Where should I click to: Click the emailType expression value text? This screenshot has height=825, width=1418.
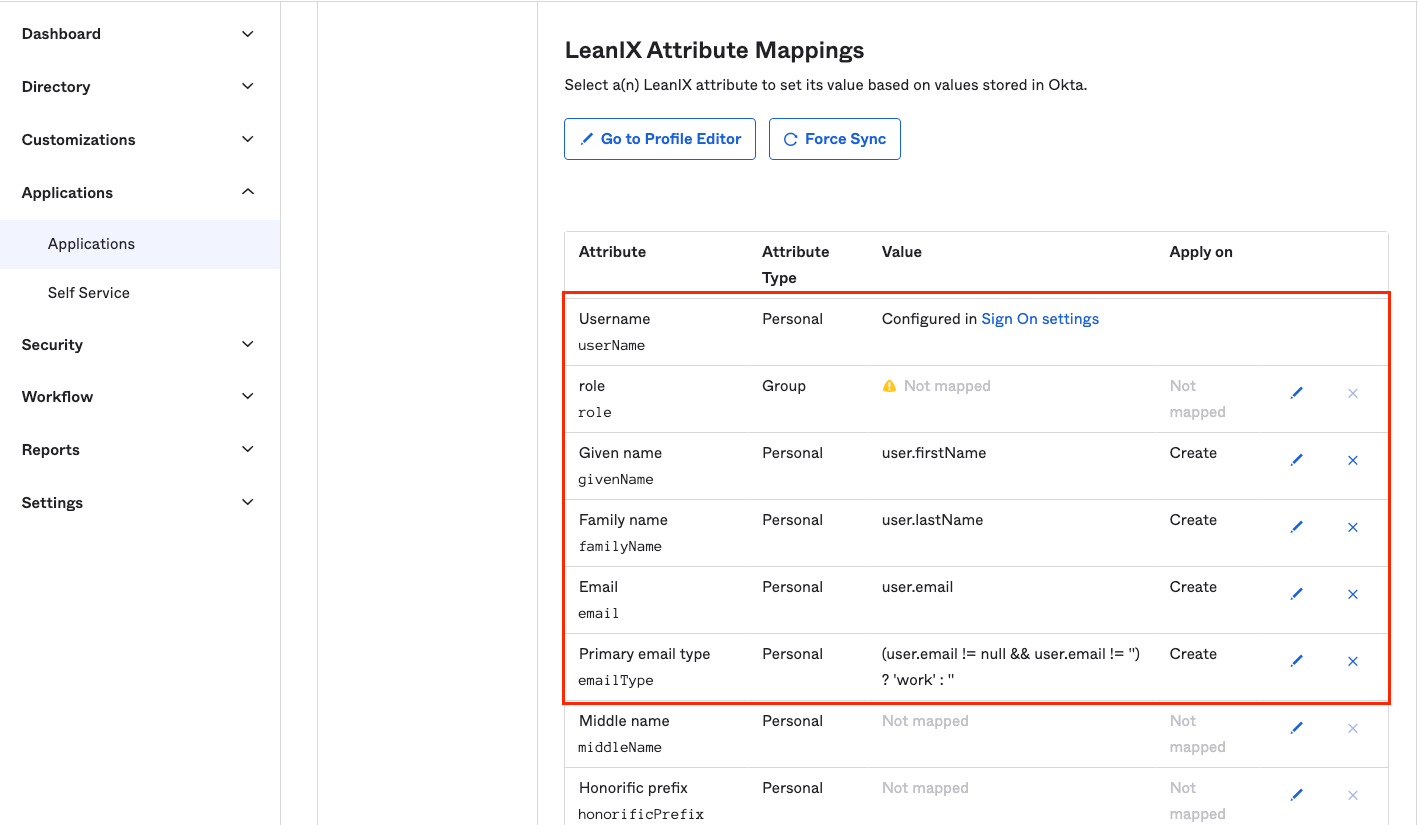(x=1011, y=667)
